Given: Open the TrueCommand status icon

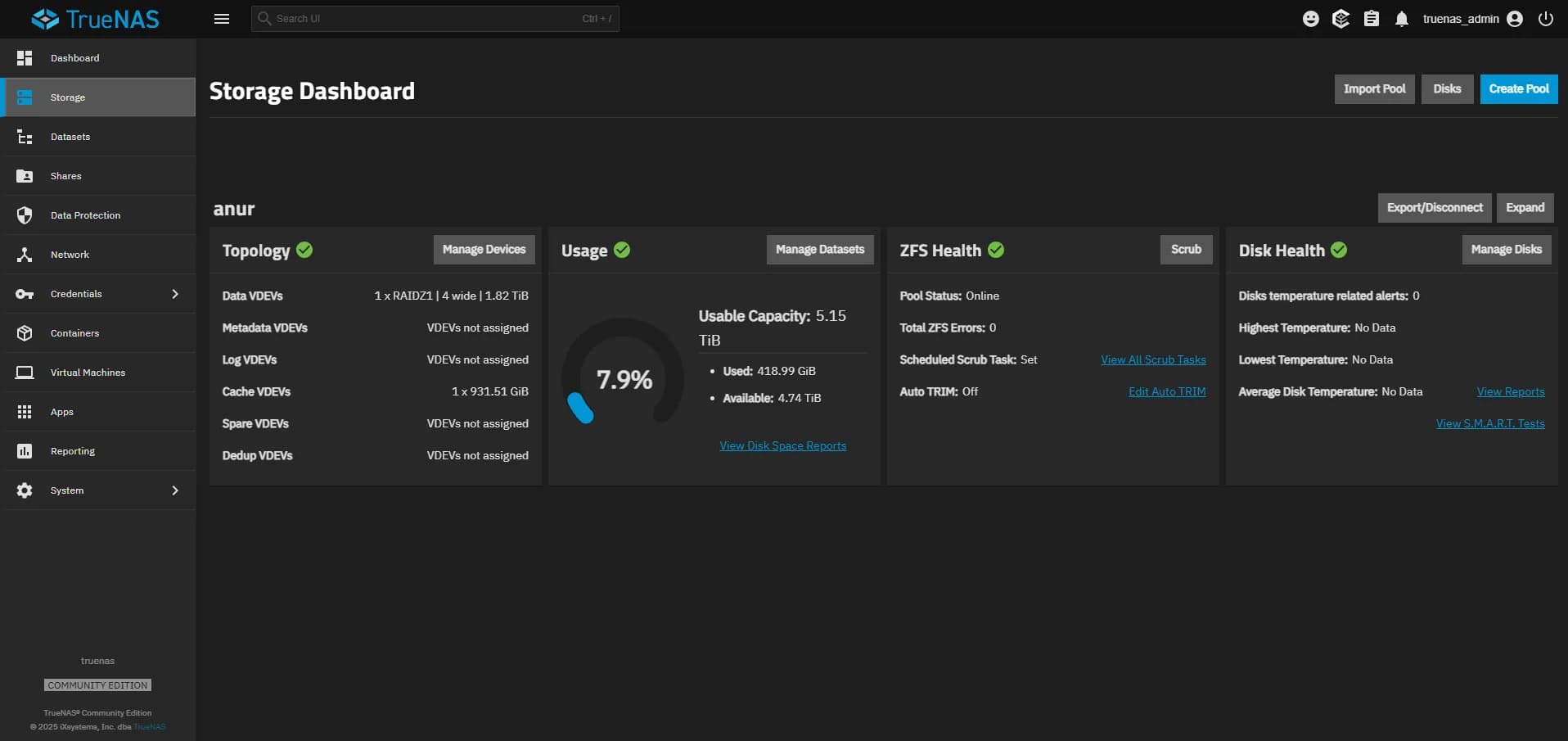Looking at the screenshot, I should point(1341,18).
